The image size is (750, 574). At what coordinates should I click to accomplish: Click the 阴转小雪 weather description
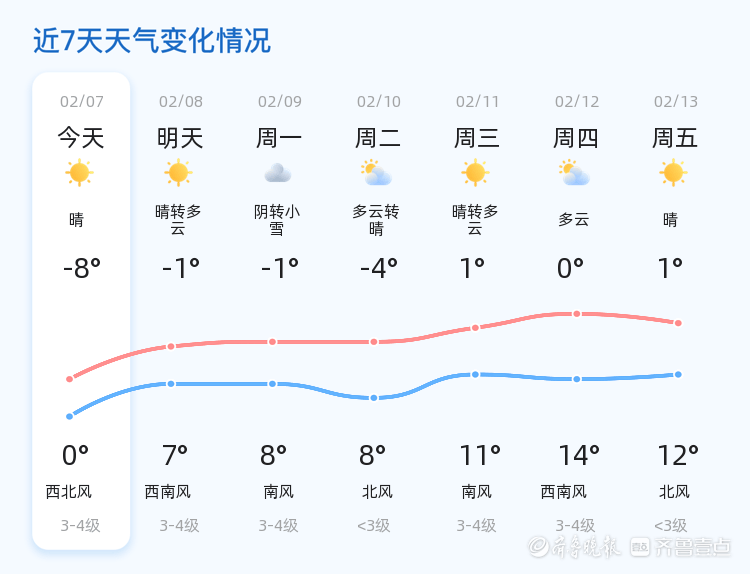pyautogui.click(x=277, y=220)
